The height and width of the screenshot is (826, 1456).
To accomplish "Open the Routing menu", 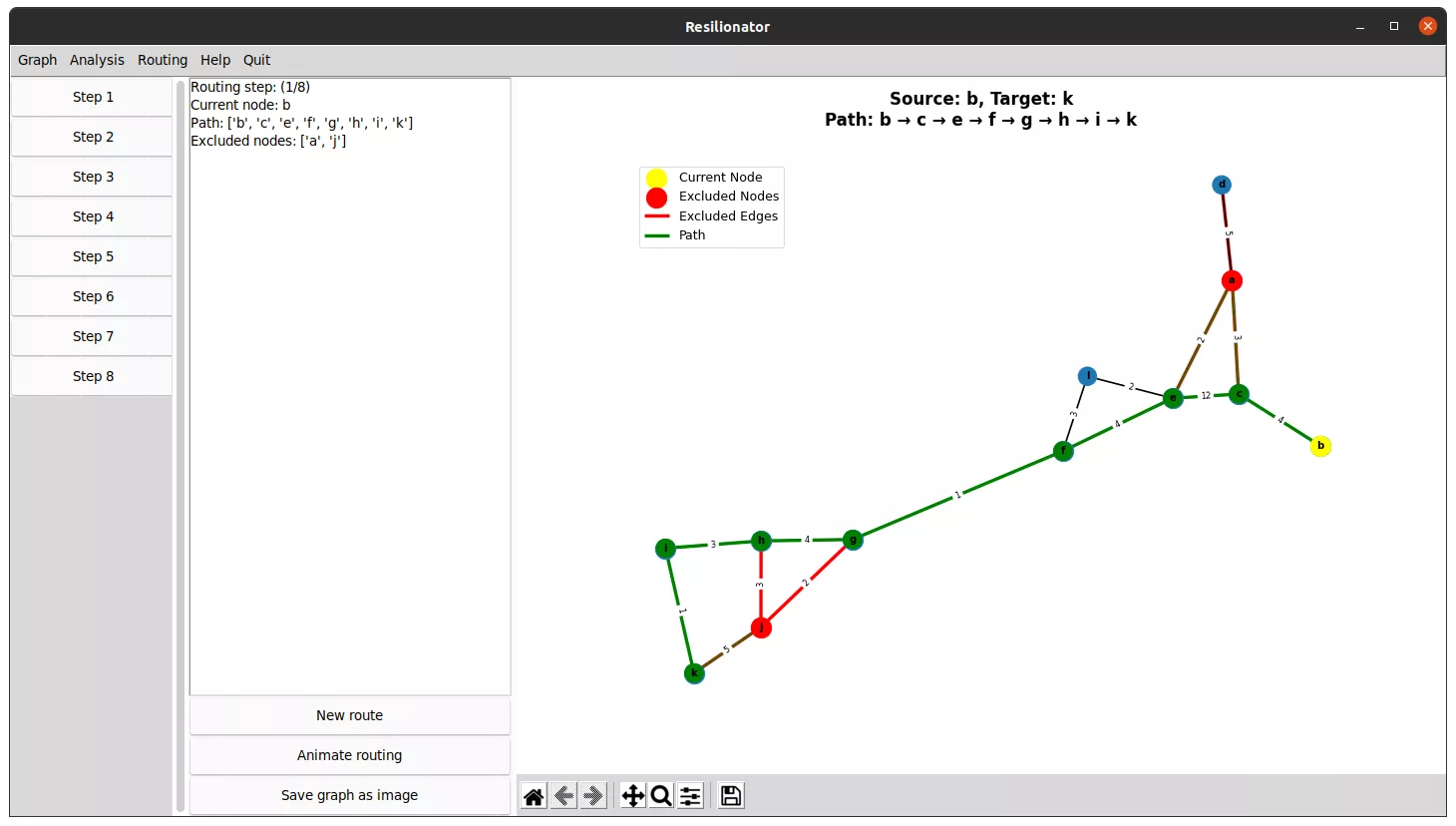I will [x=163, y=60].
